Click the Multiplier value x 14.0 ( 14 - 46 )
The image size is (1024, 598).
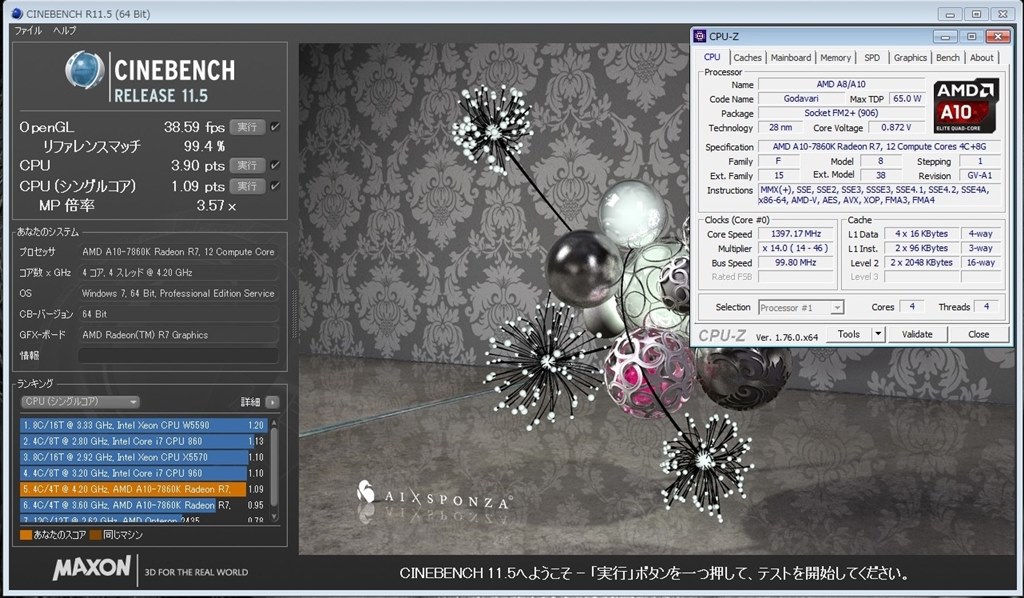(x=795, y=248)
